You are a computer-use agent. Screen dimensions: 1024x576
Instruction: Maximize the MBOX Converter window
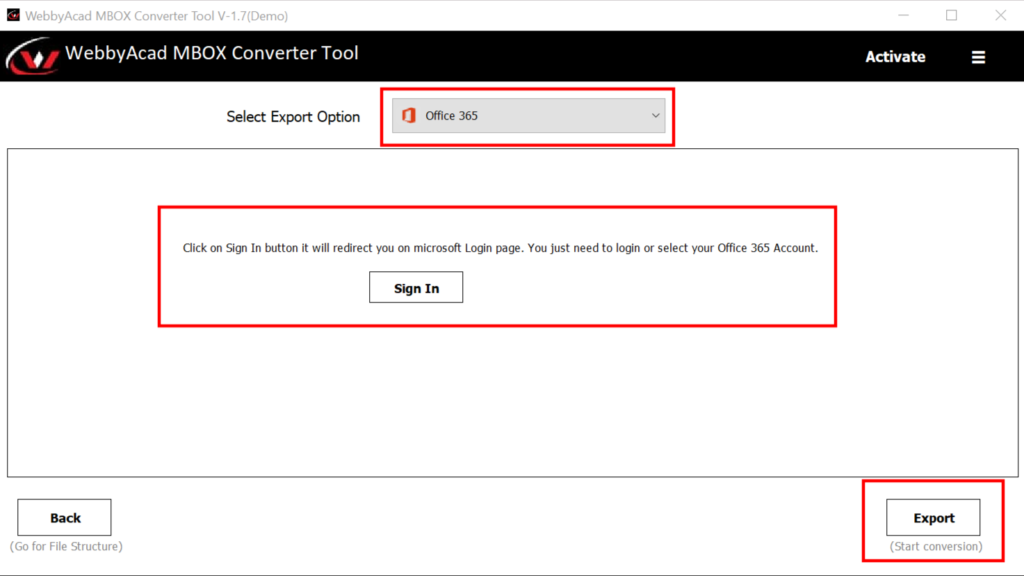(951, 15)
